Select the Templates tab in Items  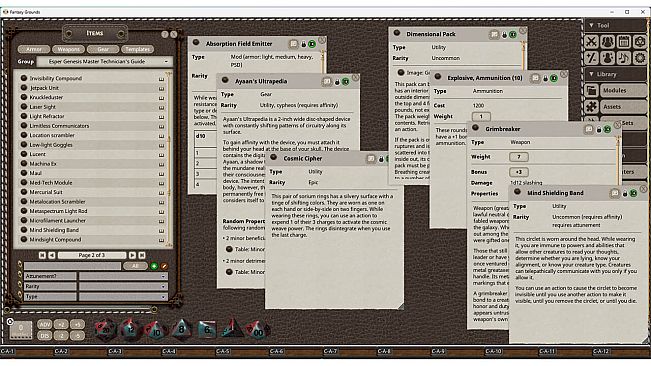click(137, 49)
